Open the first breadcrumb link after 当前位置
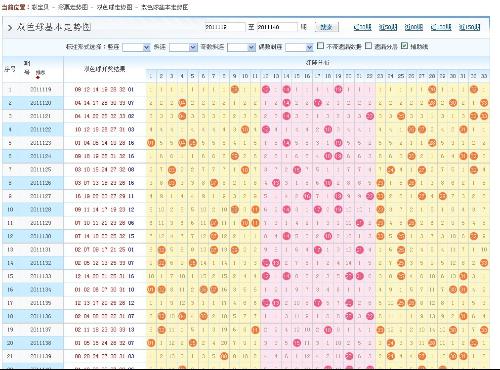This screenshot has height=370, width=500. coord(40,7)
